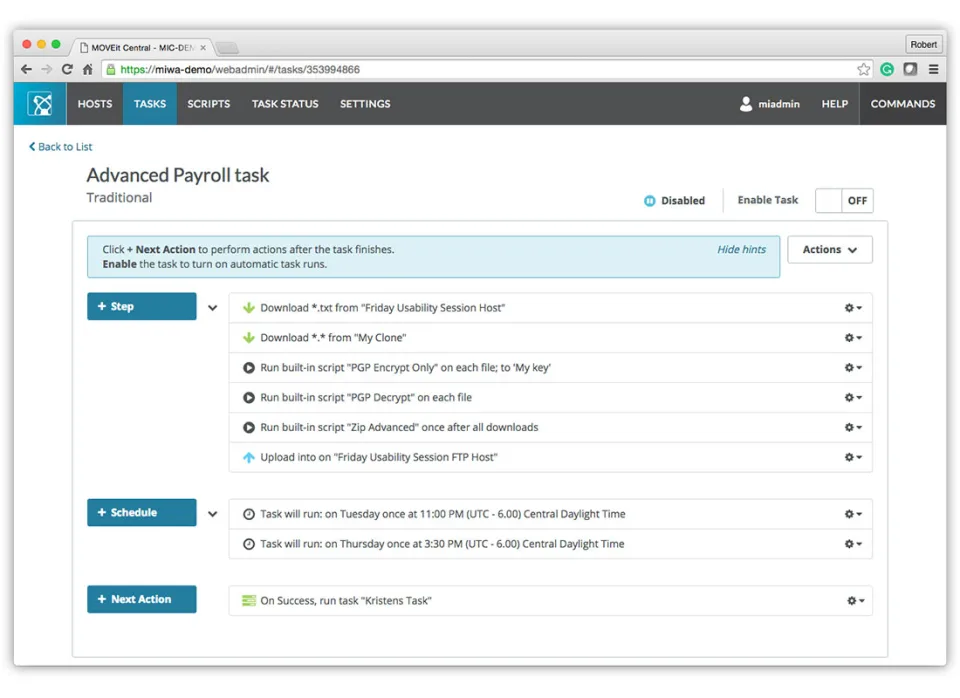Click the + Next Action button

pyautogui.click(x=141, y=599)
